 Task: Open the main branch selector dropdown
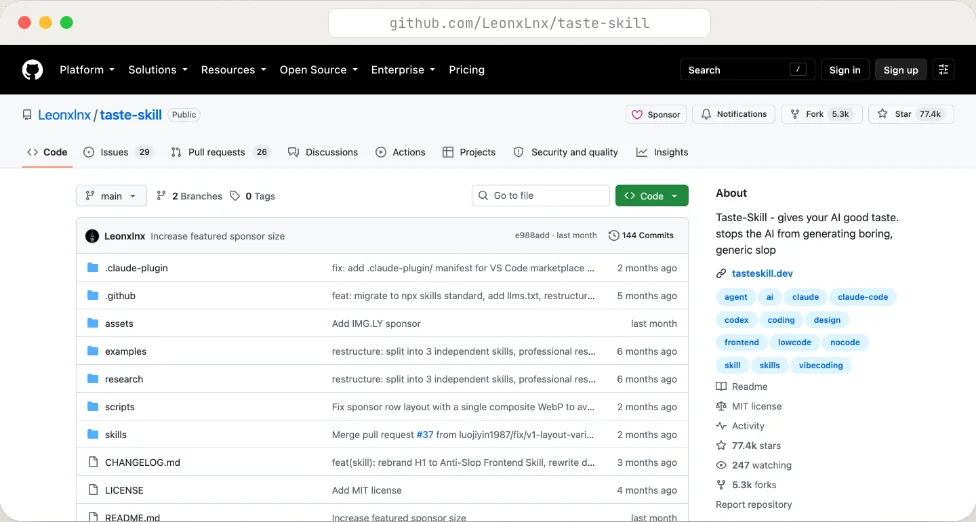pos(111,195)
